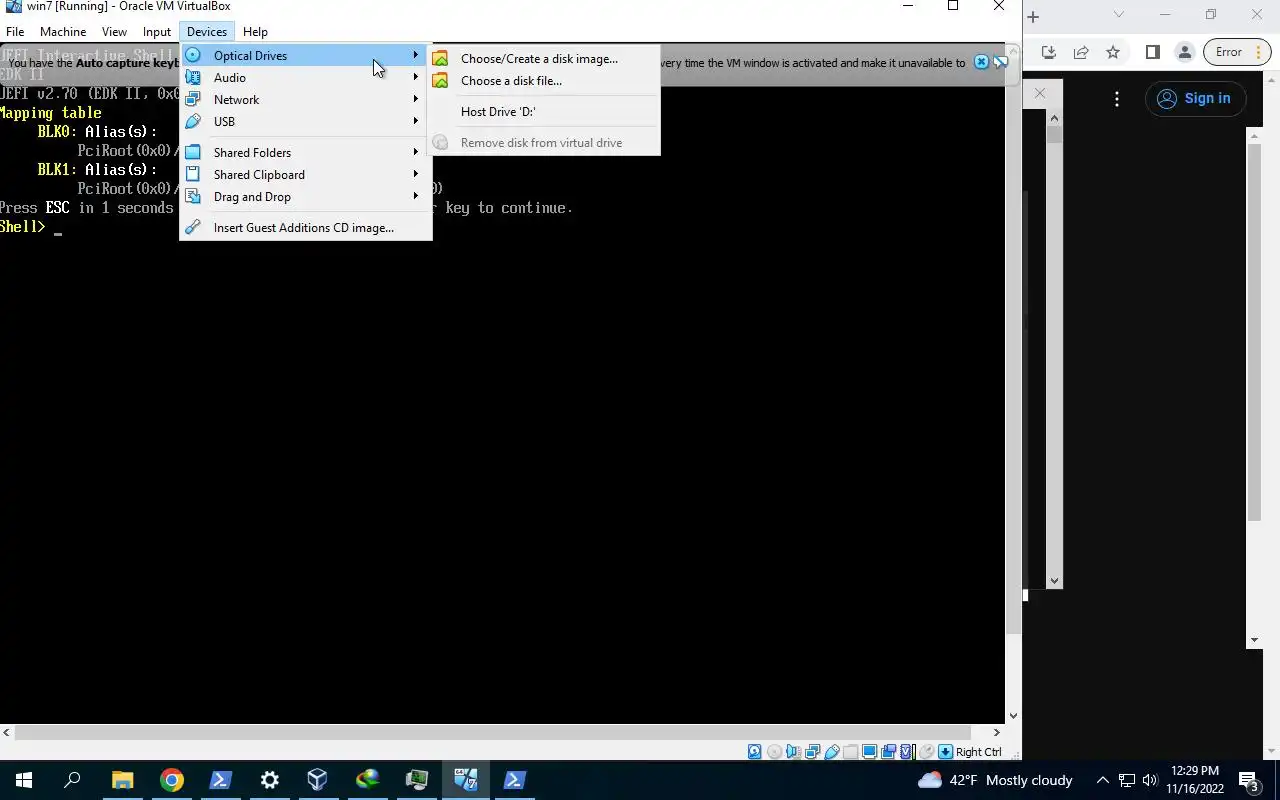The image size is (1280, 800).
Task: Click Chrome install app icon
Action: coord(1048,52)
